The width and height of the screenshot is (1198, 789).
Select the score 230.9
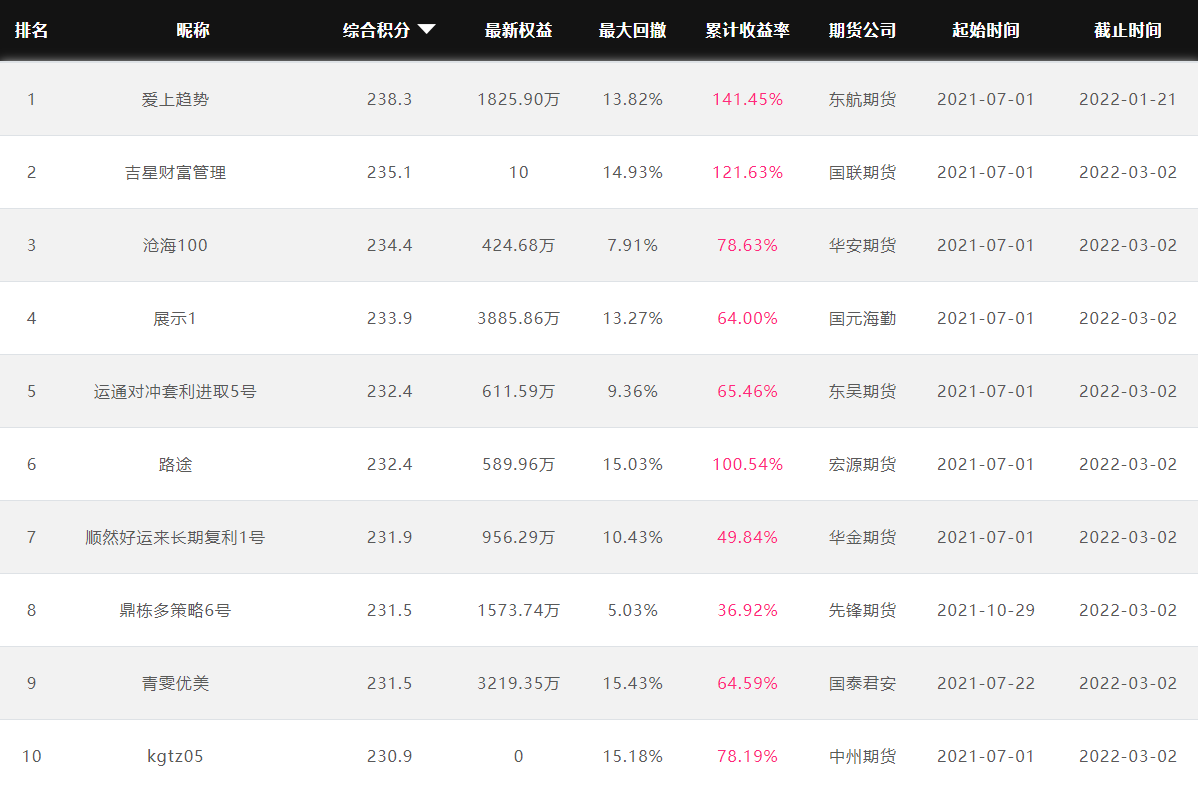(390, 756)
